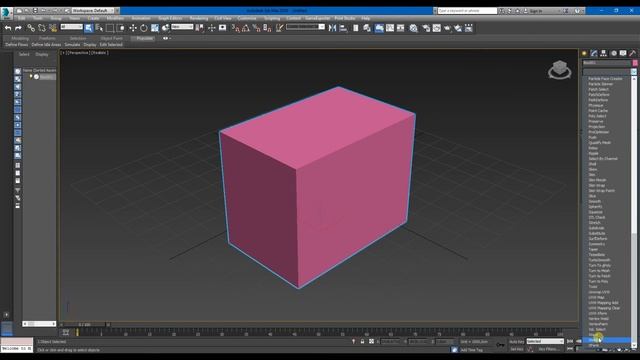The height and width of the screenshot is (360, 640).
Task: Click the Redo arrow in toolbar
Action: 18,28
